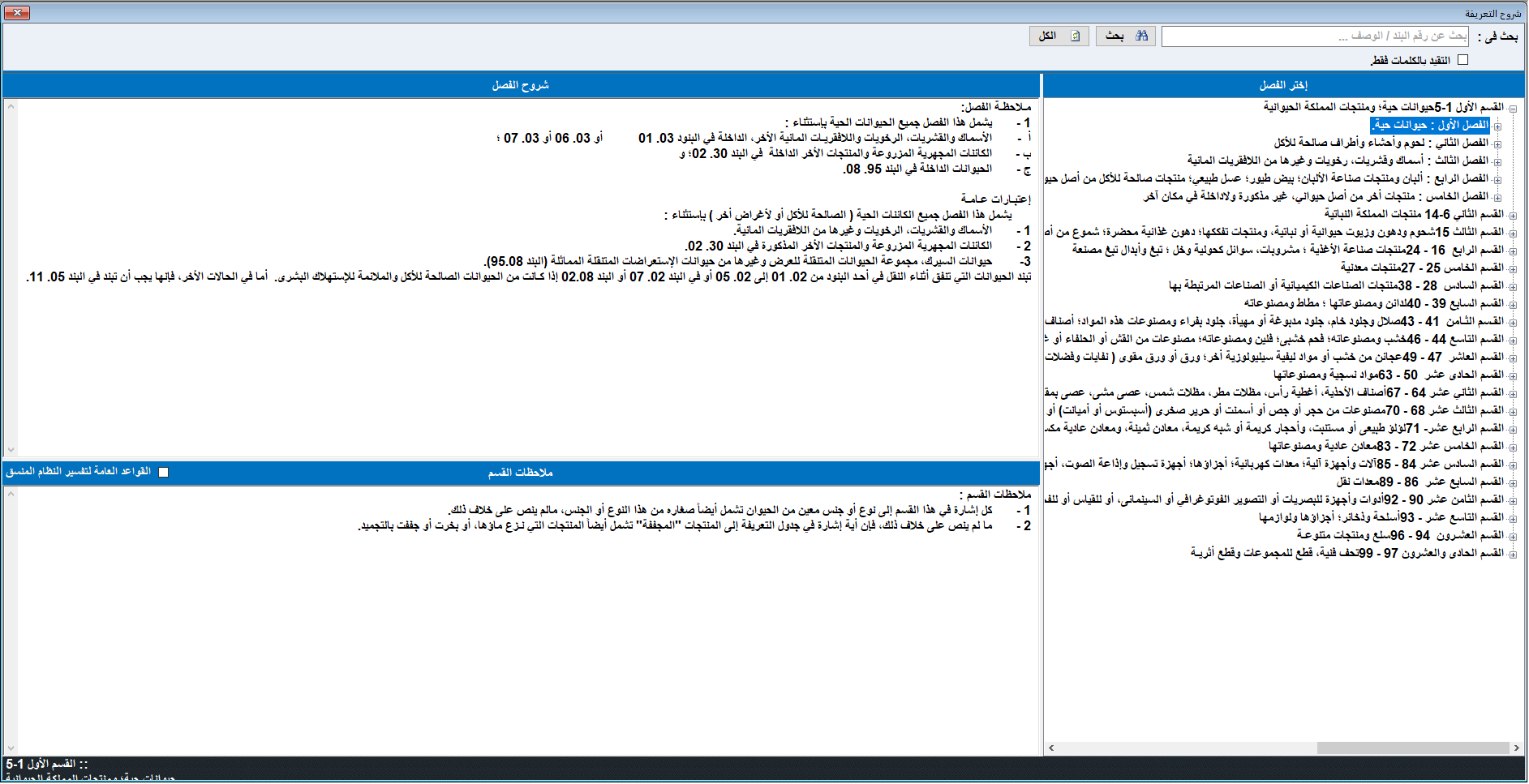Click the شروط الفصل panel header
Image resolution: width=1529 pixels, height=784 pixels.
[521, 85]
